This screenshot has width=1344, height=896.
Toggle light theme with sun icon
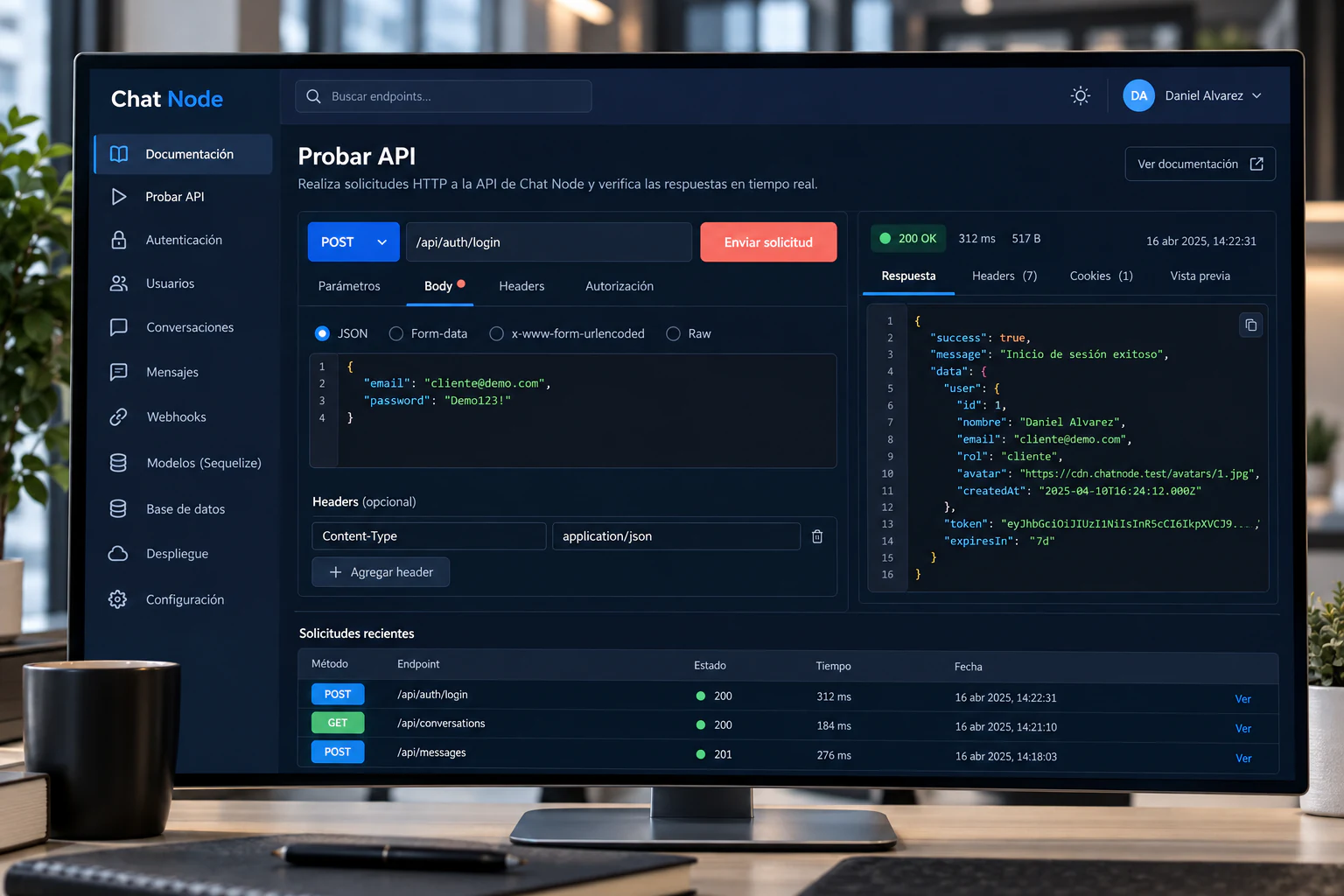(1081, 95)
